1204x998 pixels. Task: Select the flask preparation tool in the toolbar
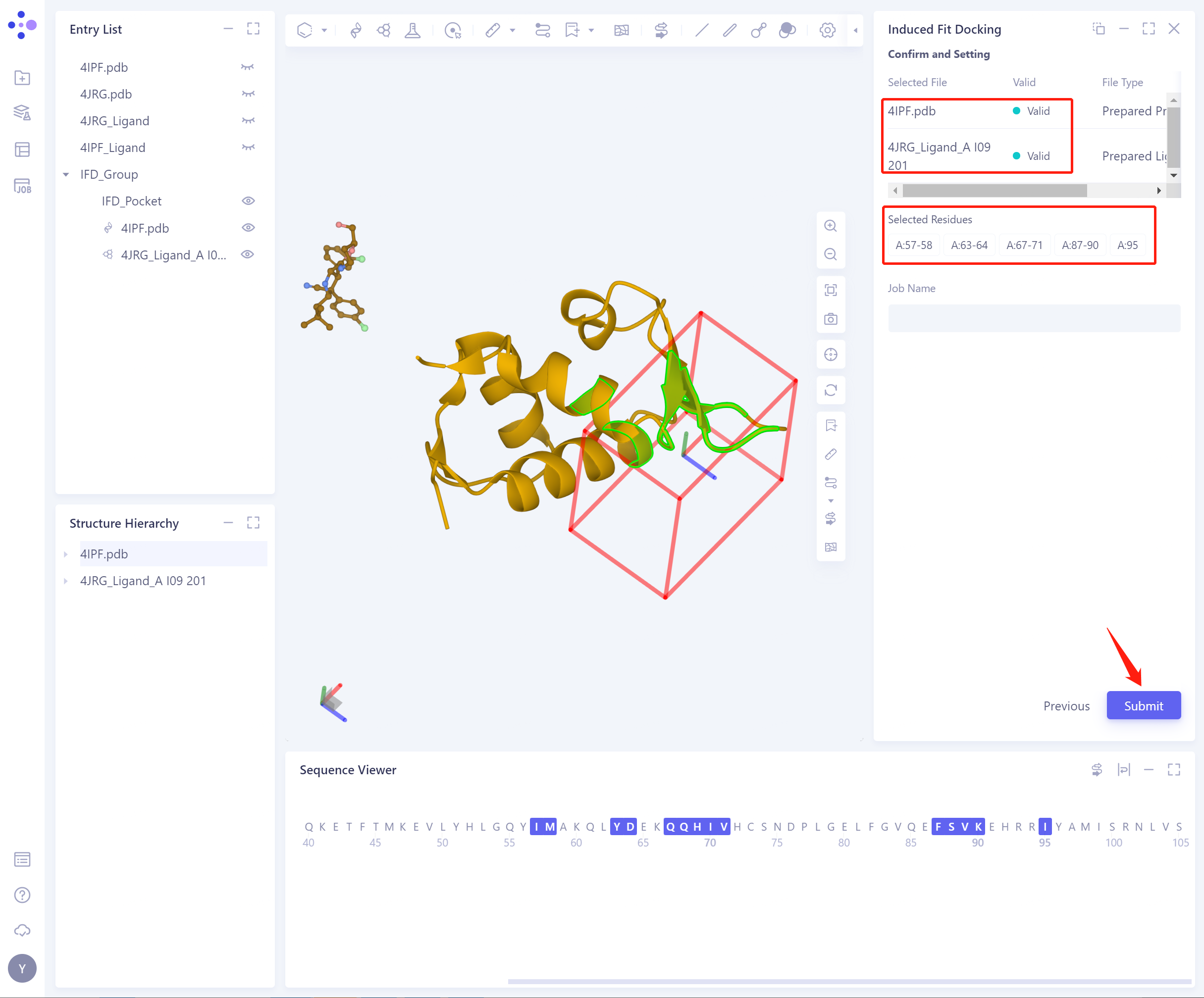tap(413, 30)
